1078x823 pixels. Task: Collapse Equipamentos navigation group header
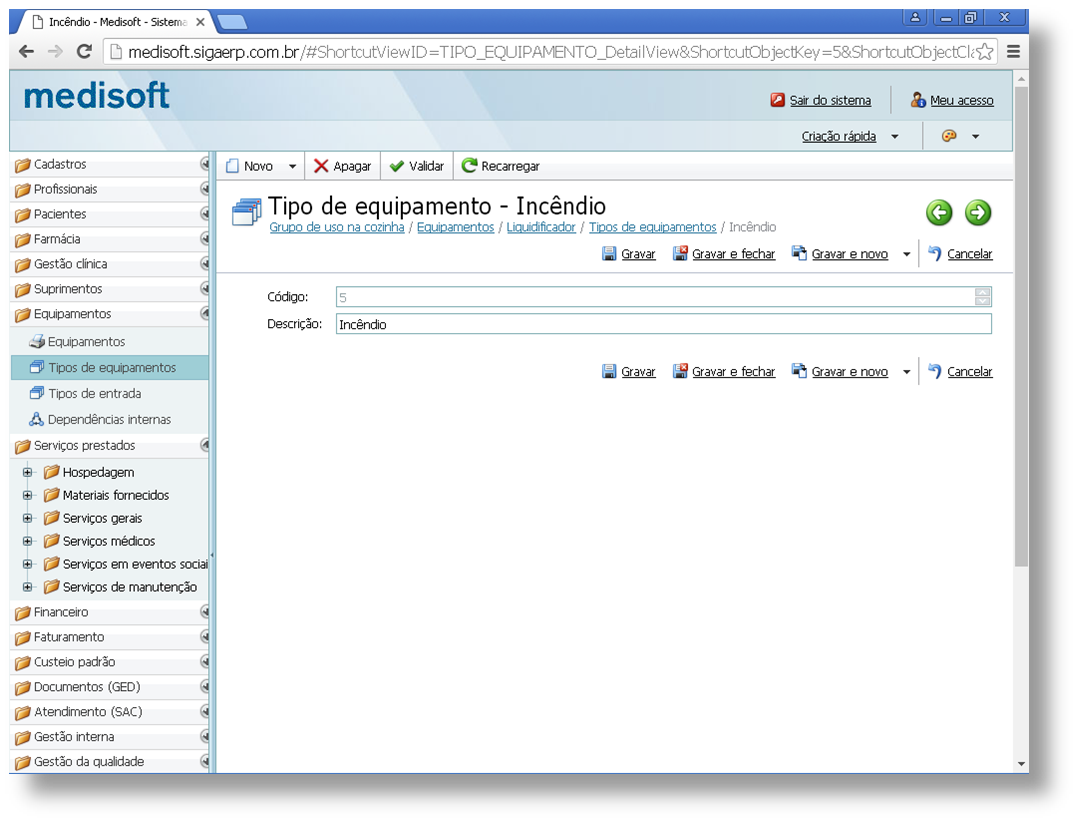tap(110, 314)
